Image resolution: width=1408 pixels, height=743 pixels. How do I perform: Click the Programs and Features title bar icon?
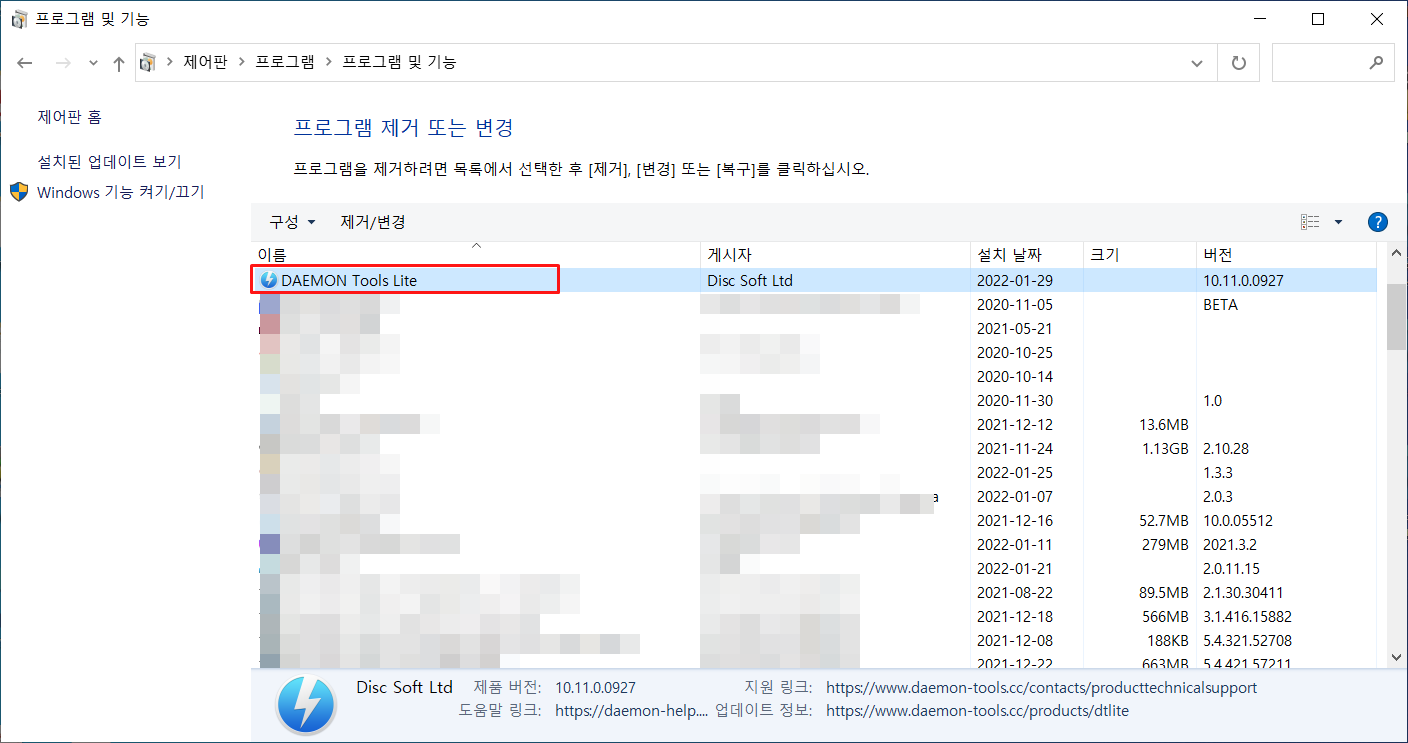(x=19, y=19)
